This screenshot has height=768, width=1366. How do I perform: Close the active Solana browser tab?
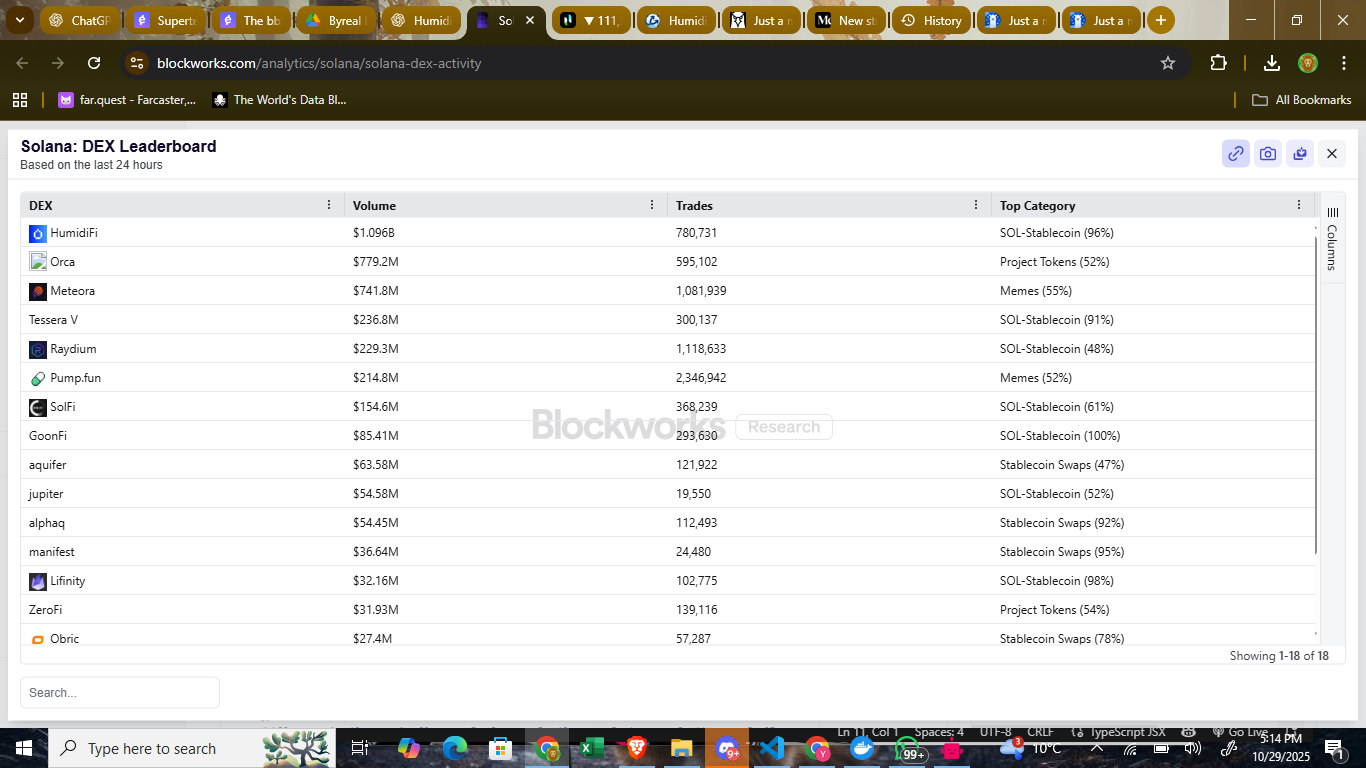[530, 20]
